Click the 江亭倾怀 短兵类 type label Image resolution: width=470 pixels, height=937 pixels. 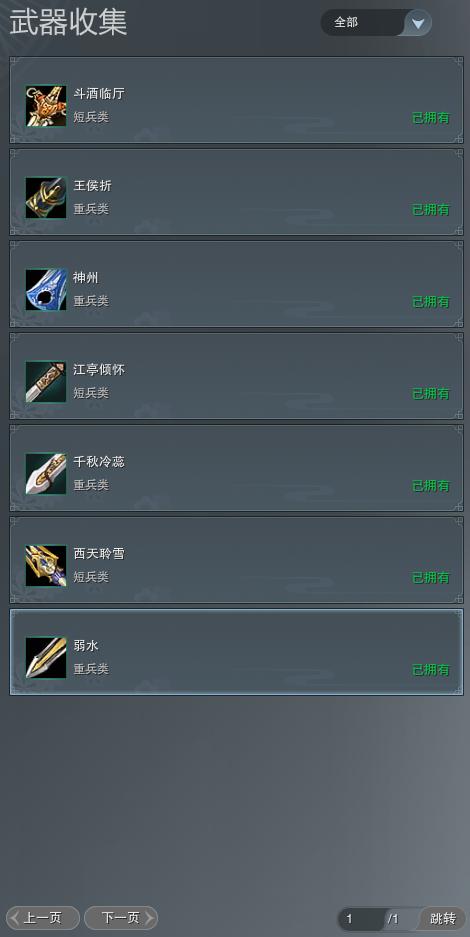(x=91, y=393)
